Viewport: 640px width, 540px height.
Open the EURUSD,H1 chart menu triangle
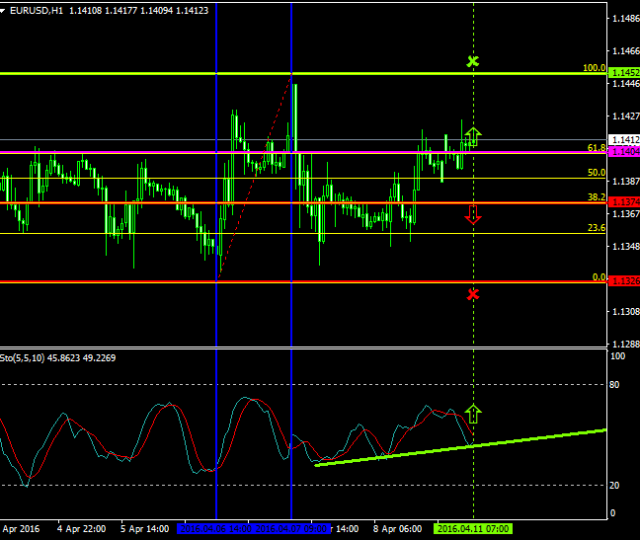(4, 9)
